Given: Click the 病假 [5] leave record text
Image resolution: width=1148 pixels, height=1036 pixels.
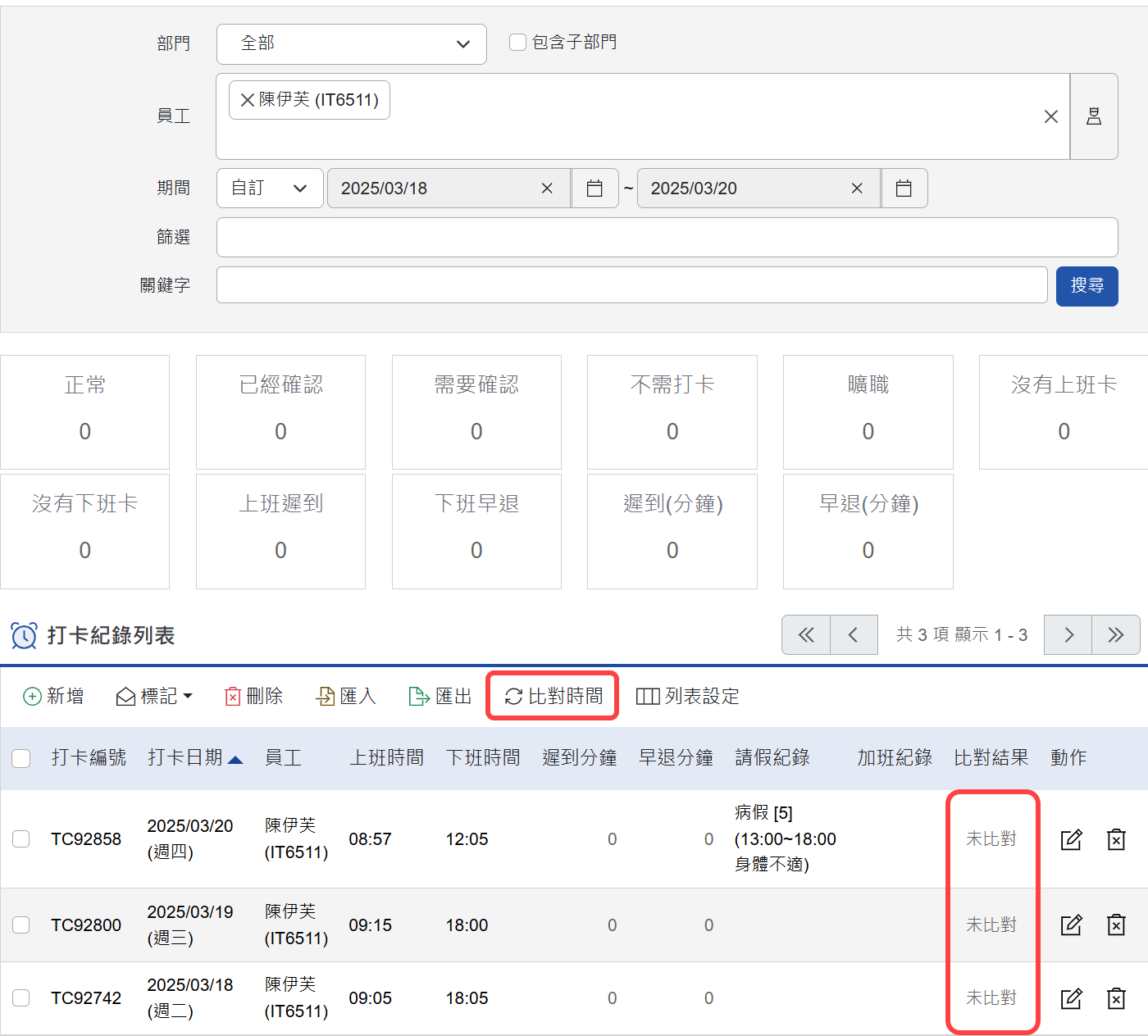Looking at the screenshot, I should point(763,813).
